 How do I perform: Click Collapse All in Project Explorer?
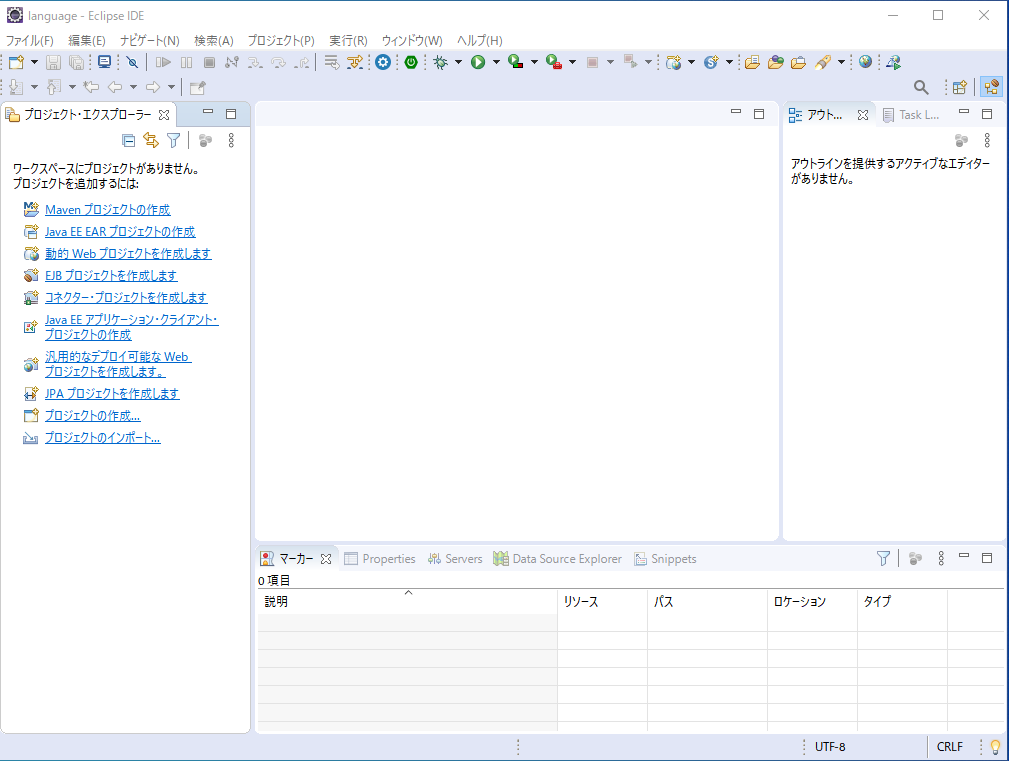pos(129,140)
